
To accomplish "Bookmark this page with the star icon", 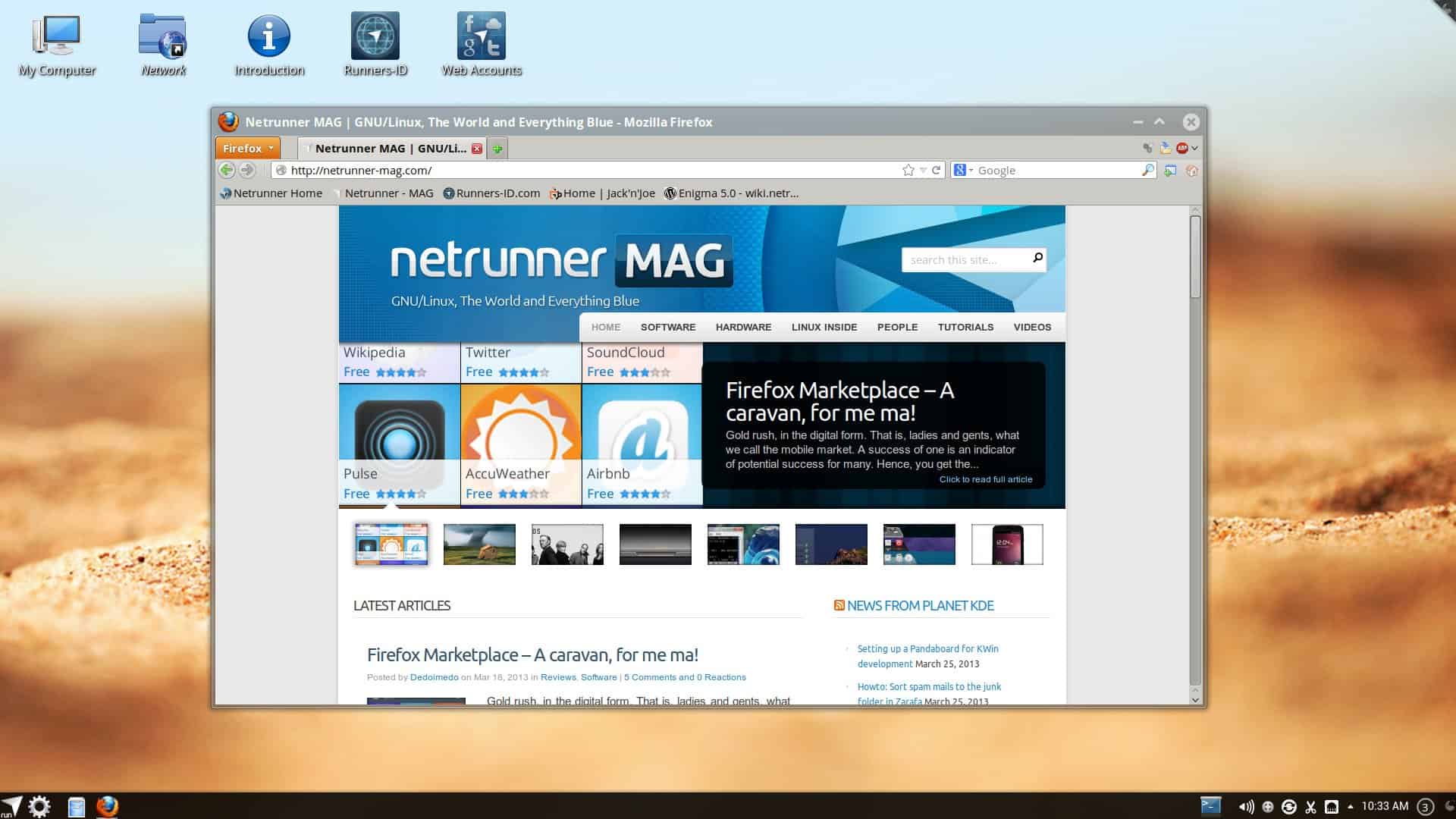I will 908,171.
